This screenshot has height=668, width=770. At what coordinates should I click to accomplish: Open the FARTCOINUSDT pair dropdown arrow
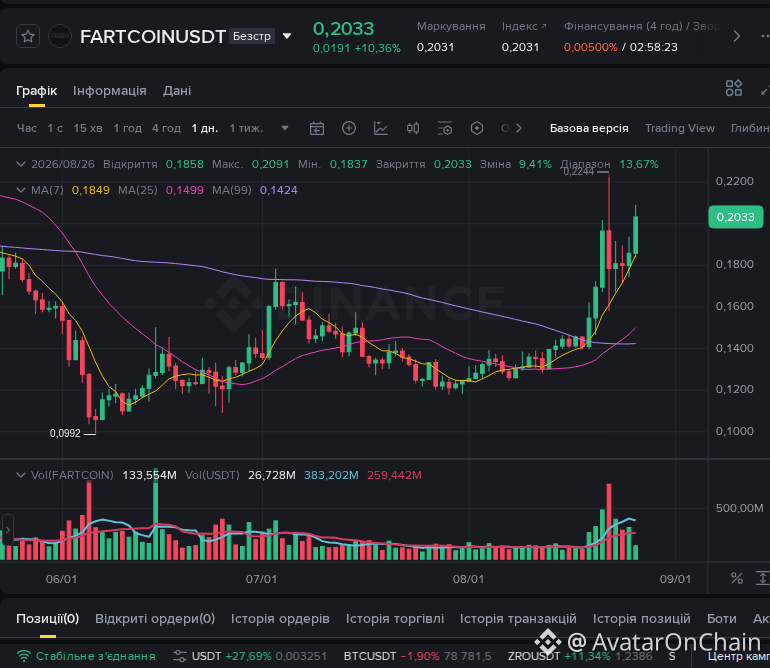point(287,36)
